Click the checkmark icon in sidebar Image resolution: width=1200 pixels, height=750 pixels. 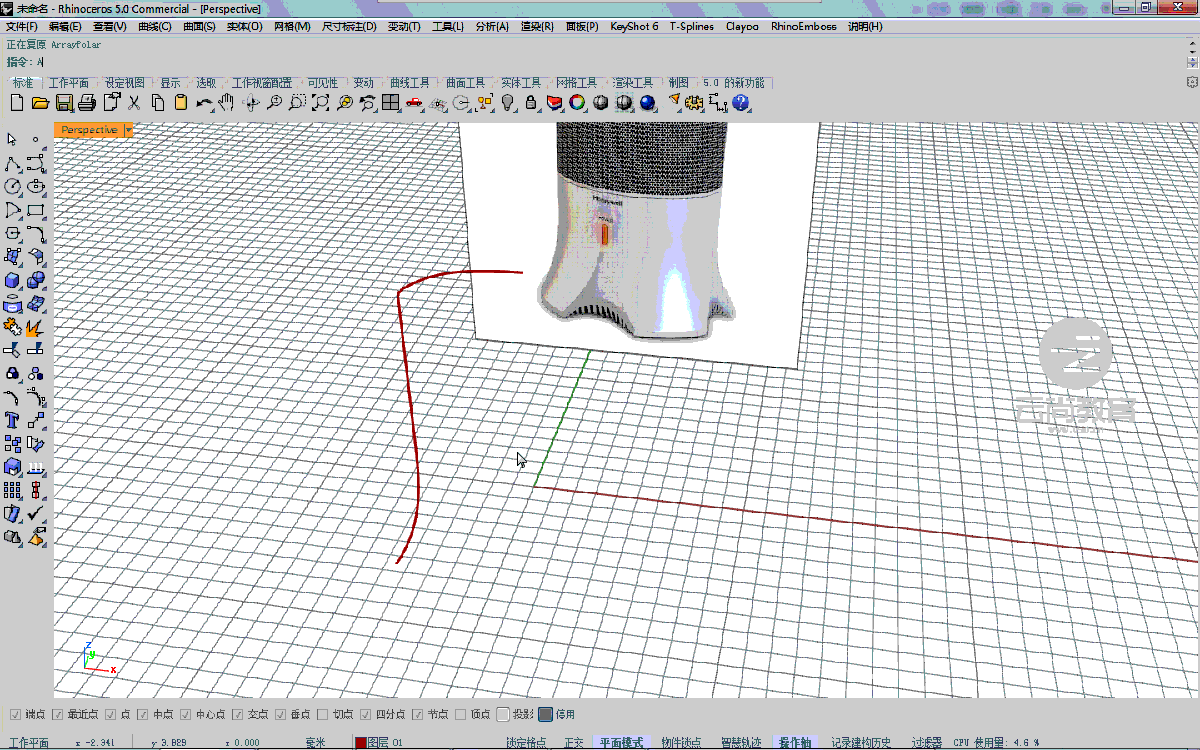coord(36,513)
